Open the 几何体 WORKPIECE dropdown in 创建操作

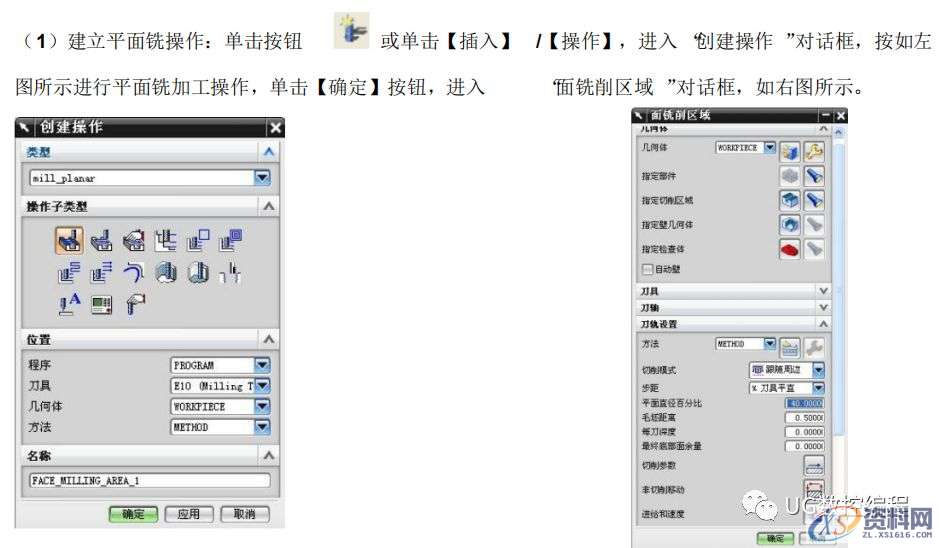[x=262, y=407]
